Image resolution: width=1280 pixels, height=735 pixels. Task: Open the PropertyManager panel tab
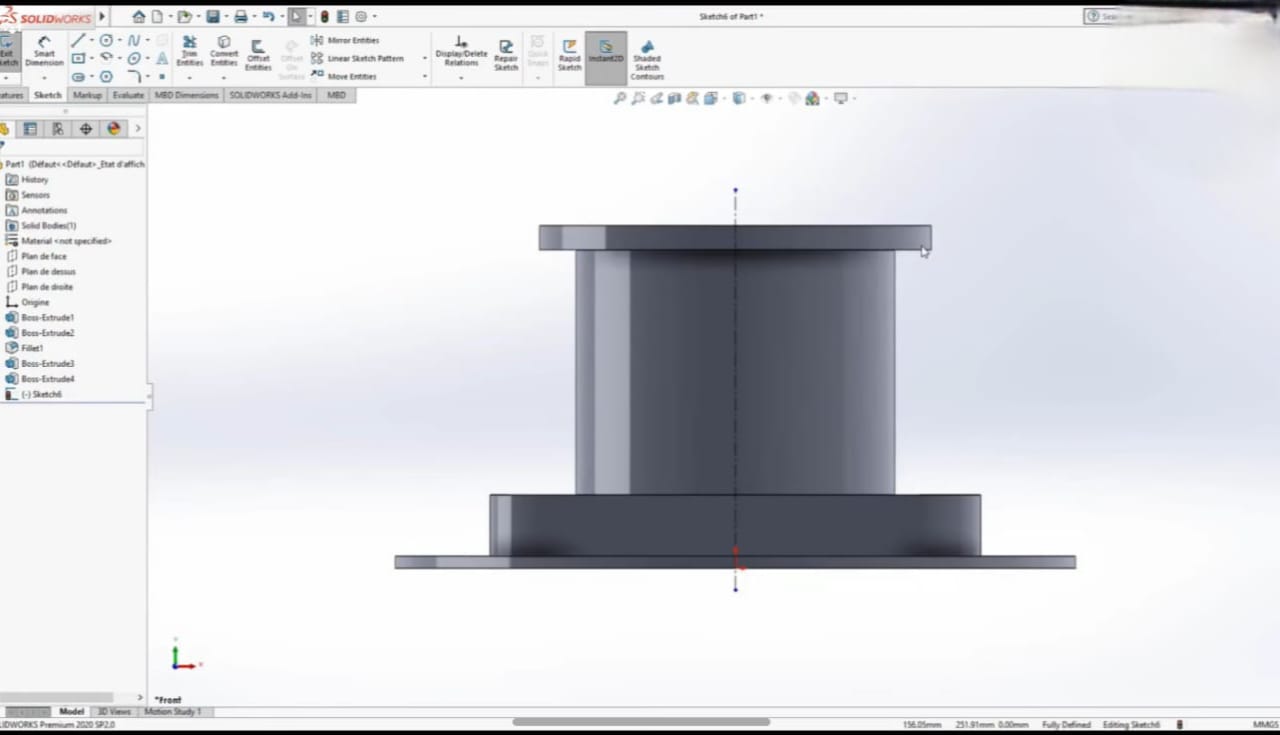coord(31,129)
